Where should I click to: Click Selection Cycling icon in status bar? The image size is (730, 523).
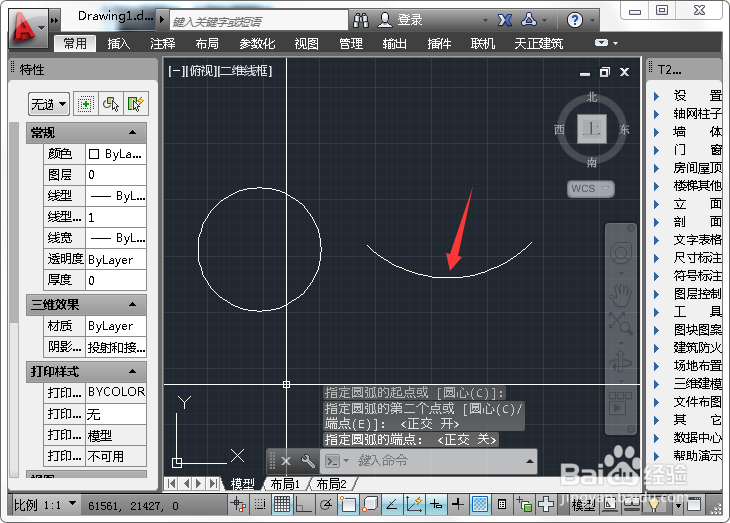click(x=524, y=504)
